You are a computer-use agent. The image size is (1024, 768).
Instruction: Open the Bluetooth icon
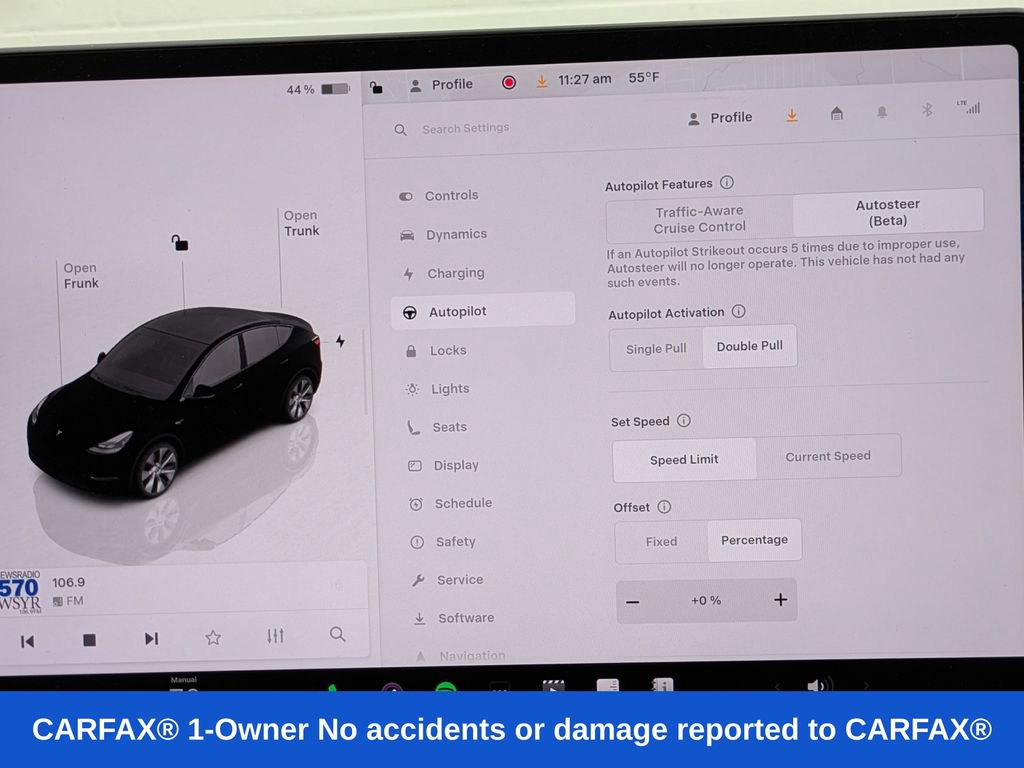pyautogui.click(x=927, y=110)
